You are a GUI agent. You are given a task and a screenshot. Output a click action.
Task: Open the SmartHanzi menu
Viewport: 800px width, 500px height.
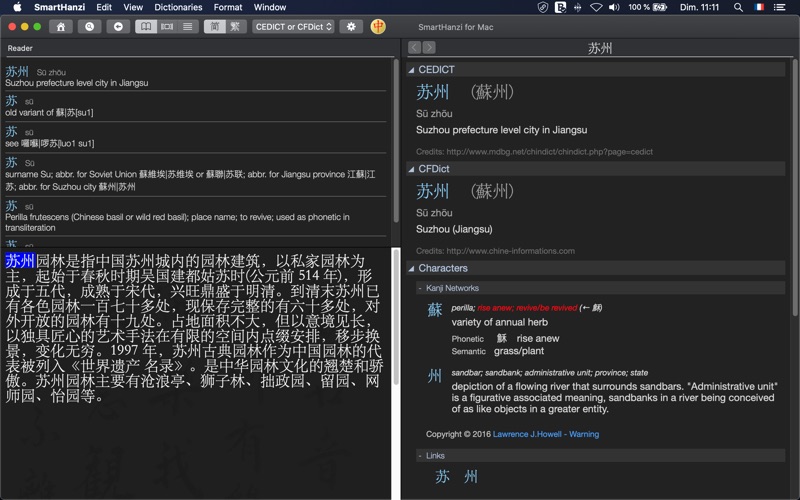pyautogui.click(x=59, y=7)
